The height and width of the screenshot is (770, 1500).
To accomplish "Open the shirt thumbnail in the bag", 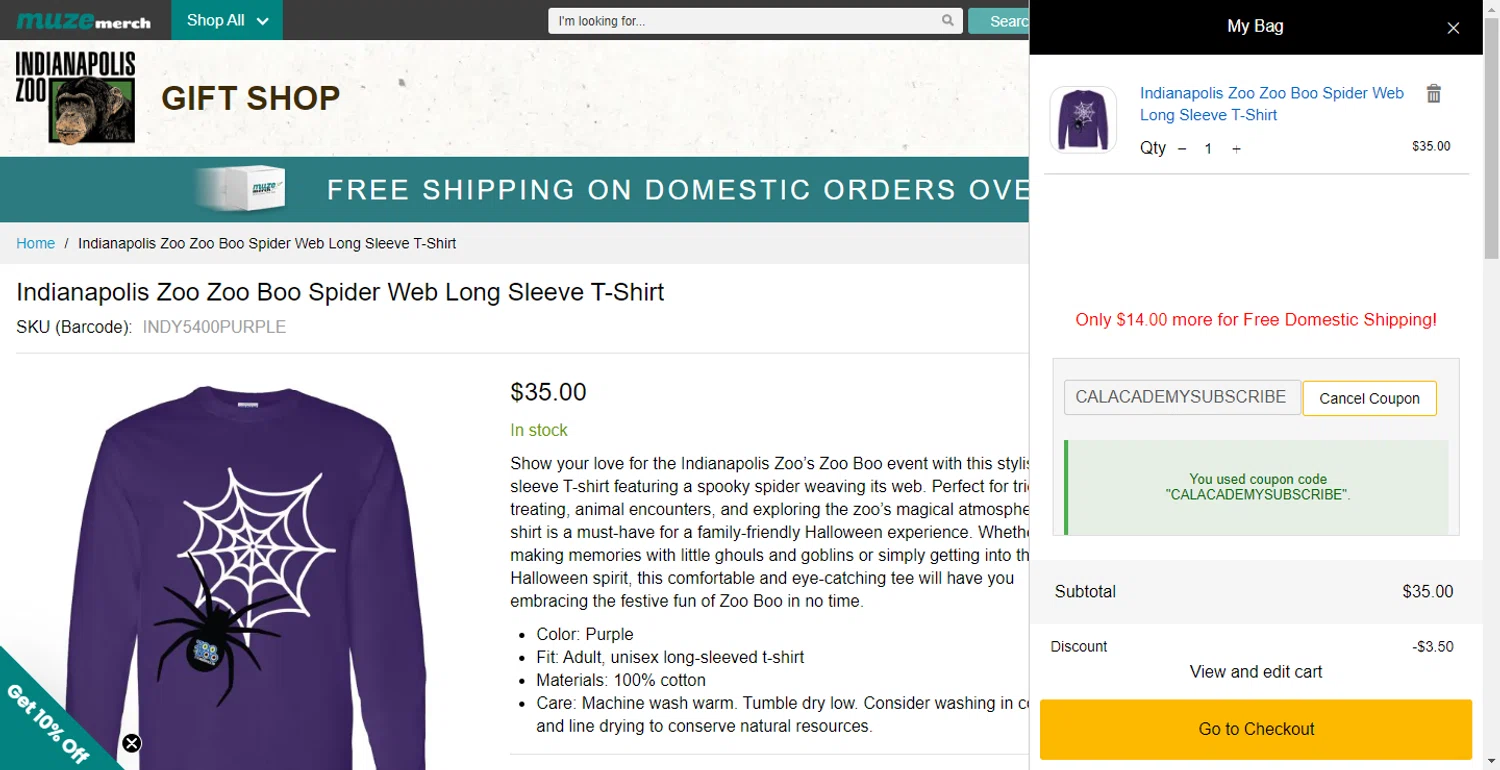I will click(1082, 120).
